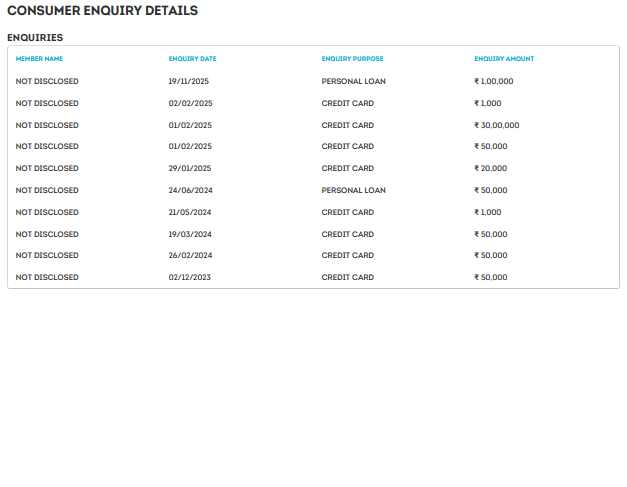Click 'PERSONAL LOAN' in the 24/06/2024 row

[x=353, y=190]
